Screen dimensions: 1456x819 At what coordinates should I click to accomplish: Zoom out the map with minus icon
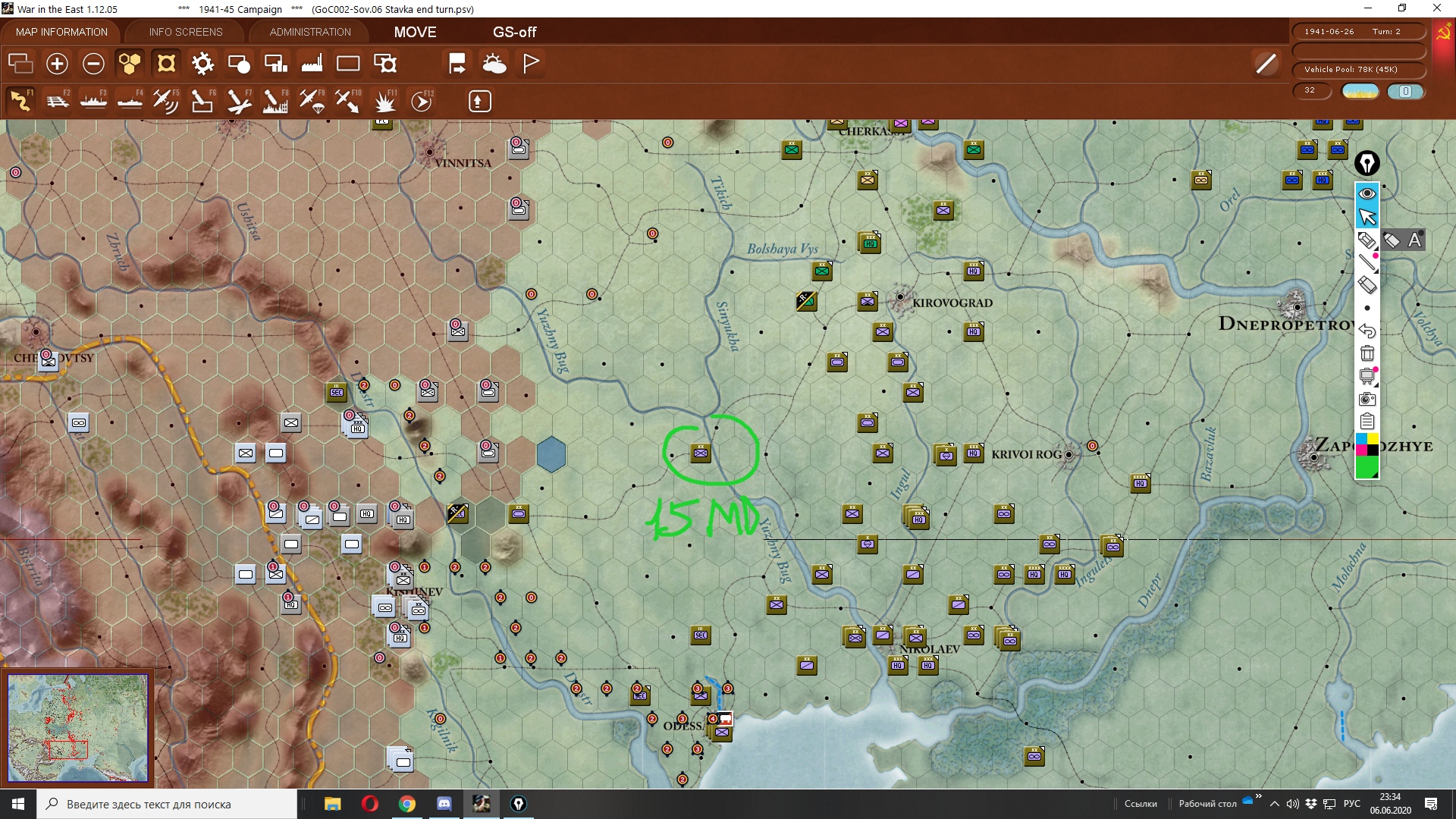[x=93, y=64]
